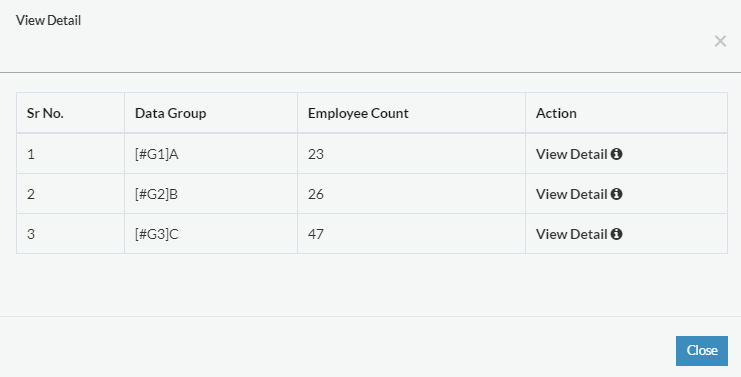The width and height of the screenshot is (741, 377).
Task: Click the [#G3]C data group cell
Action: pyautogui.click(x=211, y=234)
